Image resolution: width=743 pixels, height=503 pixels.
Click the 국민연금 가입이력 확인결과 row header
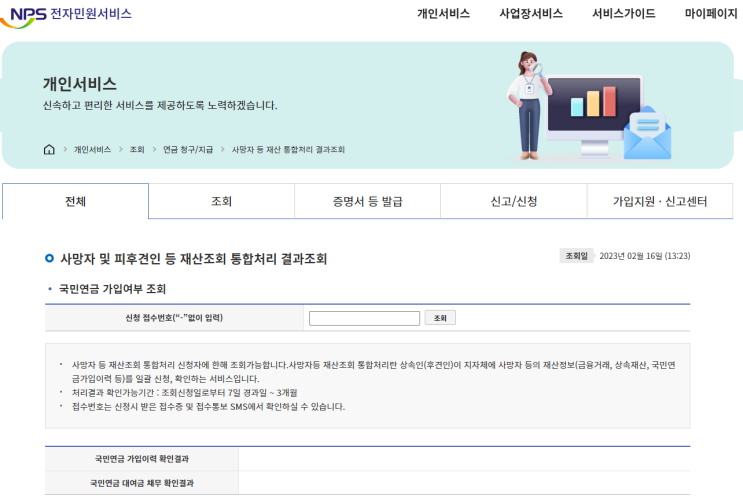tap(142, 459)
